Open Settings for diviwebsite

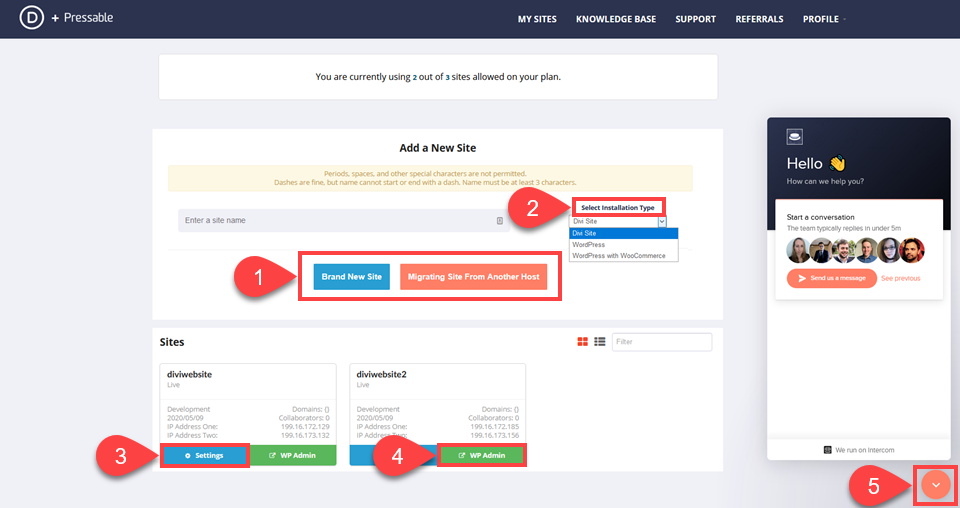(x=204, y=455)
